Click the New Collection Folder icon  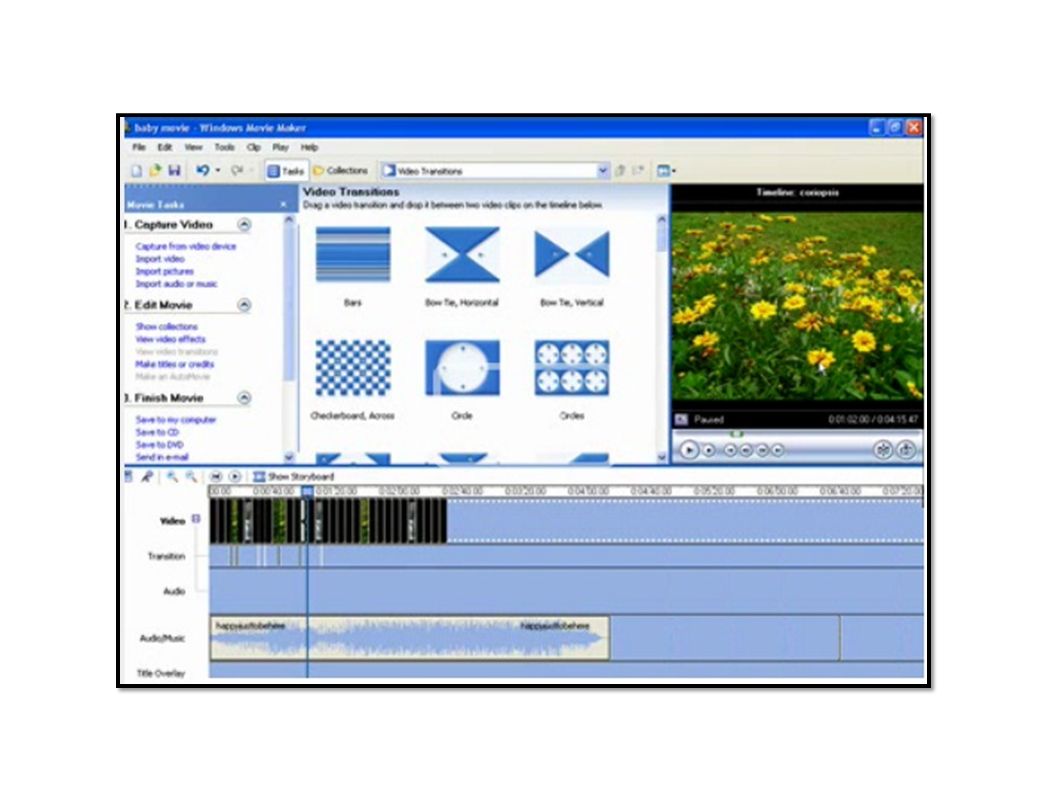tap(638, 171)
